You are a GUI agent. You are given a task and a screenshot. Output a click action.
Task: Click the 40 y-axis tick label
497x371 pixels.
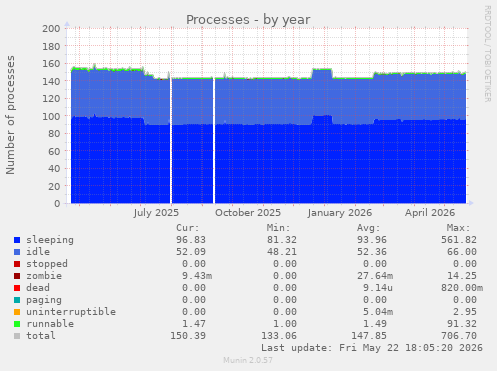tap(54, 168)
